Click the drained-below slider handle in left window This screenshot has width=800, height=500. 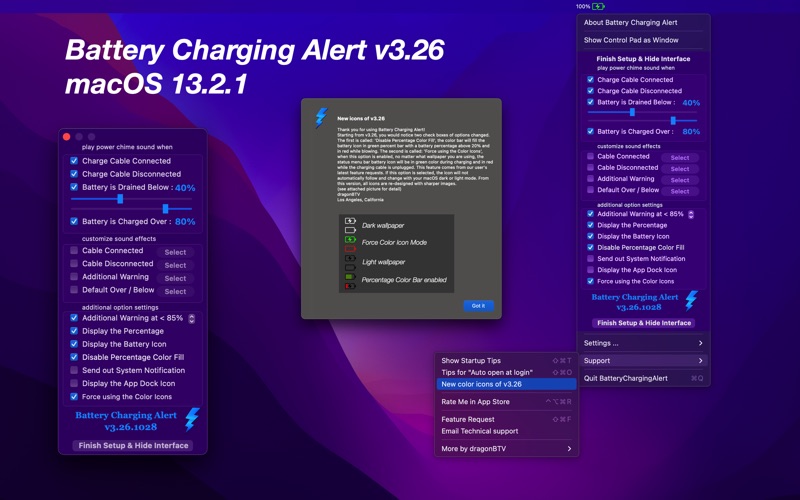(120, 199)
